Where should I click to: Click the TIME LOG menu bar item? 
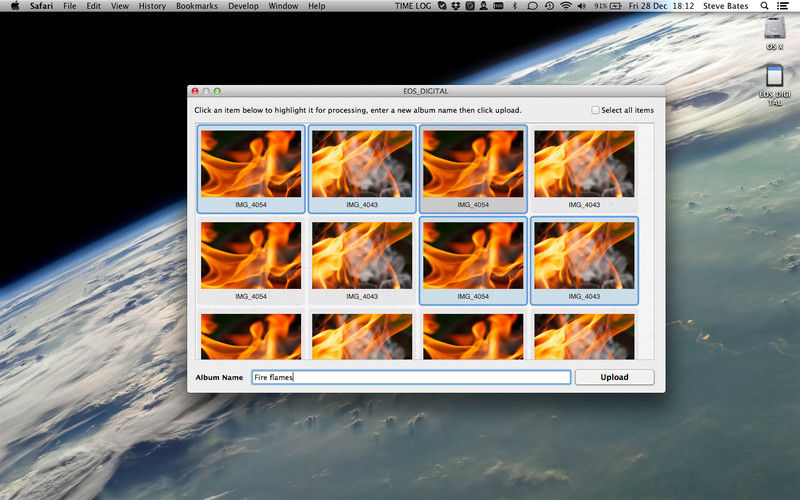413,6
